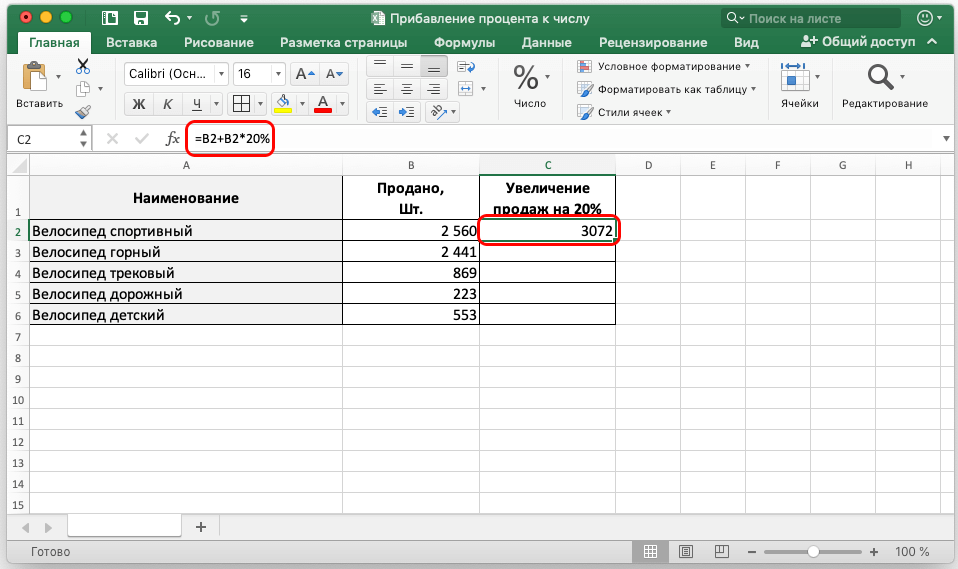Click the Undo arrow icon
Screen dimensions: 958x569
[172, 18]
